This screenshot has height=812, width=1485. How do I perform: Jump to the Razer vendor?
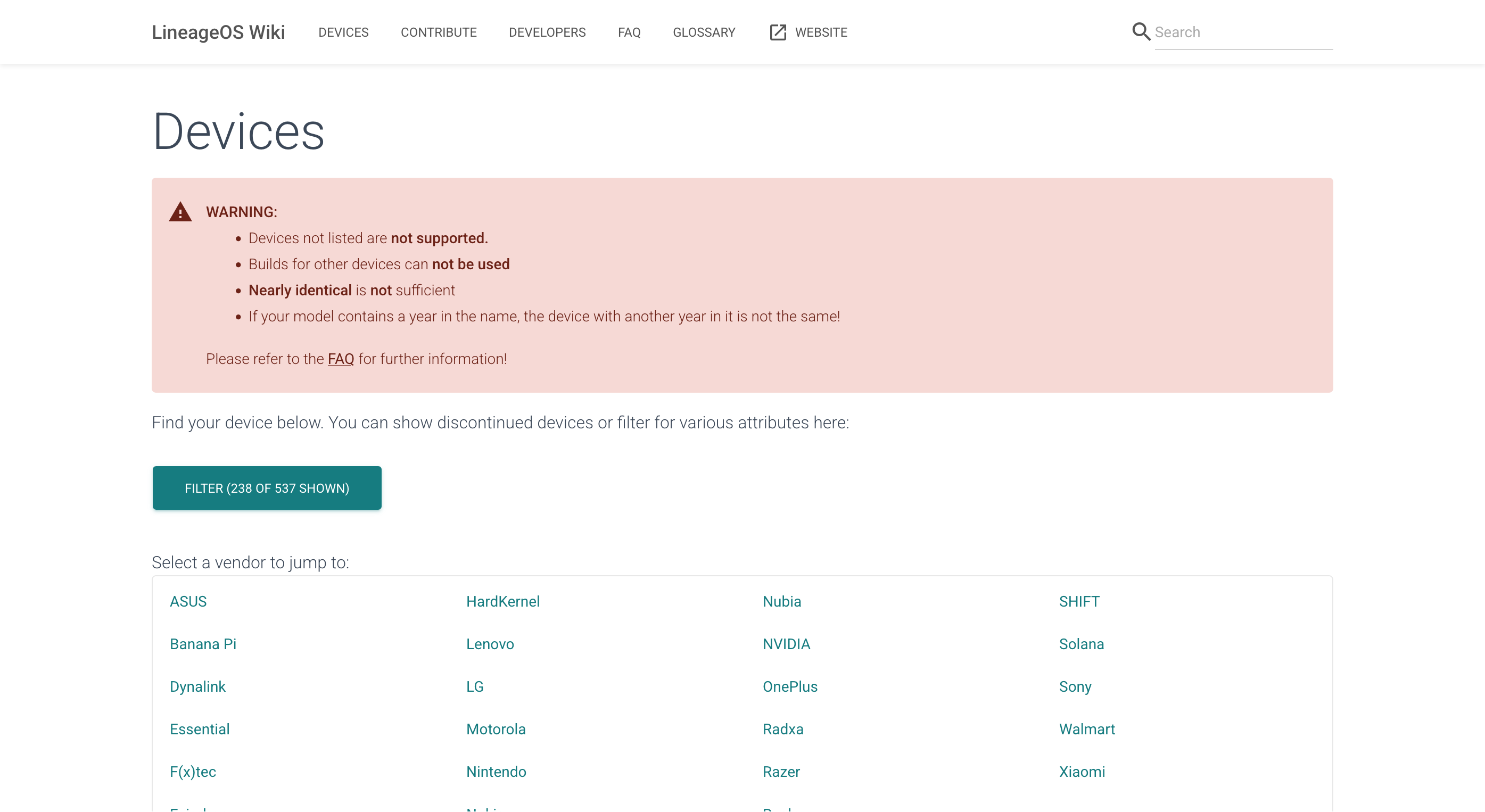[x=781, y=772]
